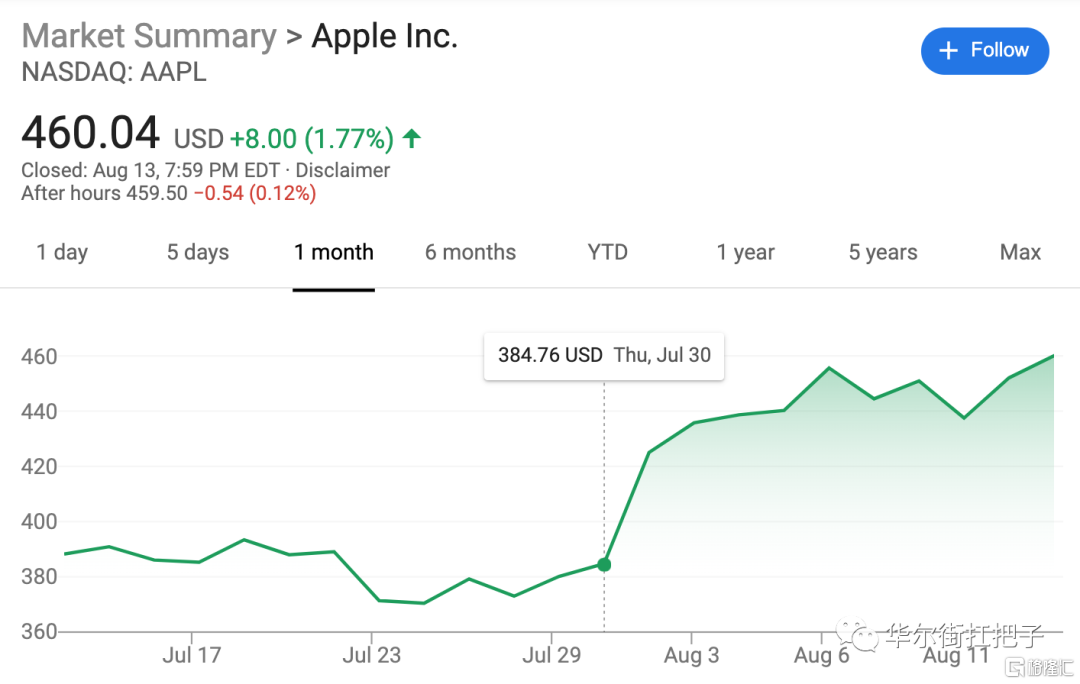This screenshot has height=684, width=1080.
Task: Open the Disclaimer link
Action: (x=343, y=171)
